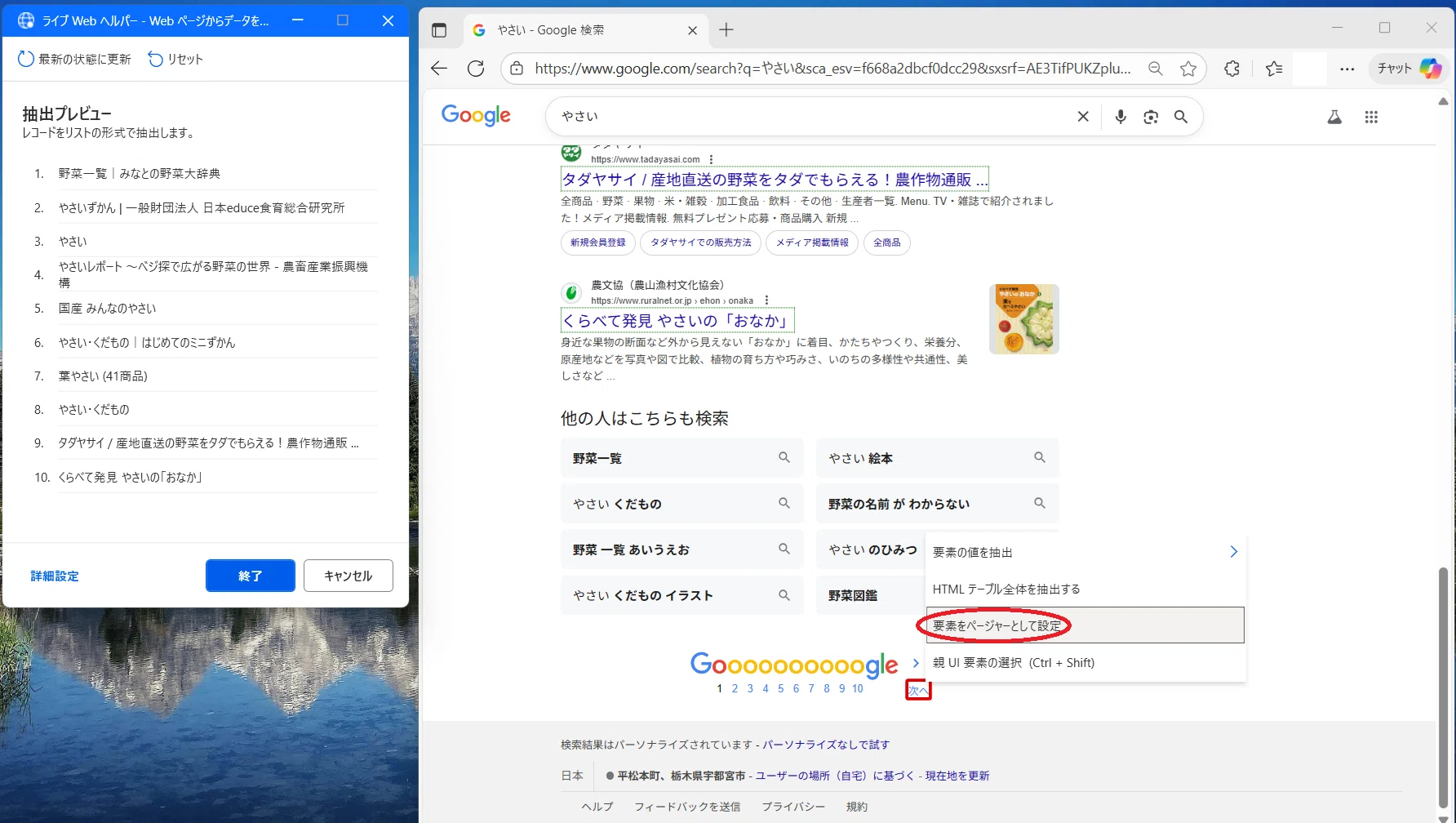
Task: Select 要素をページャーとして設定 menu item
Action: point(1085,625)
